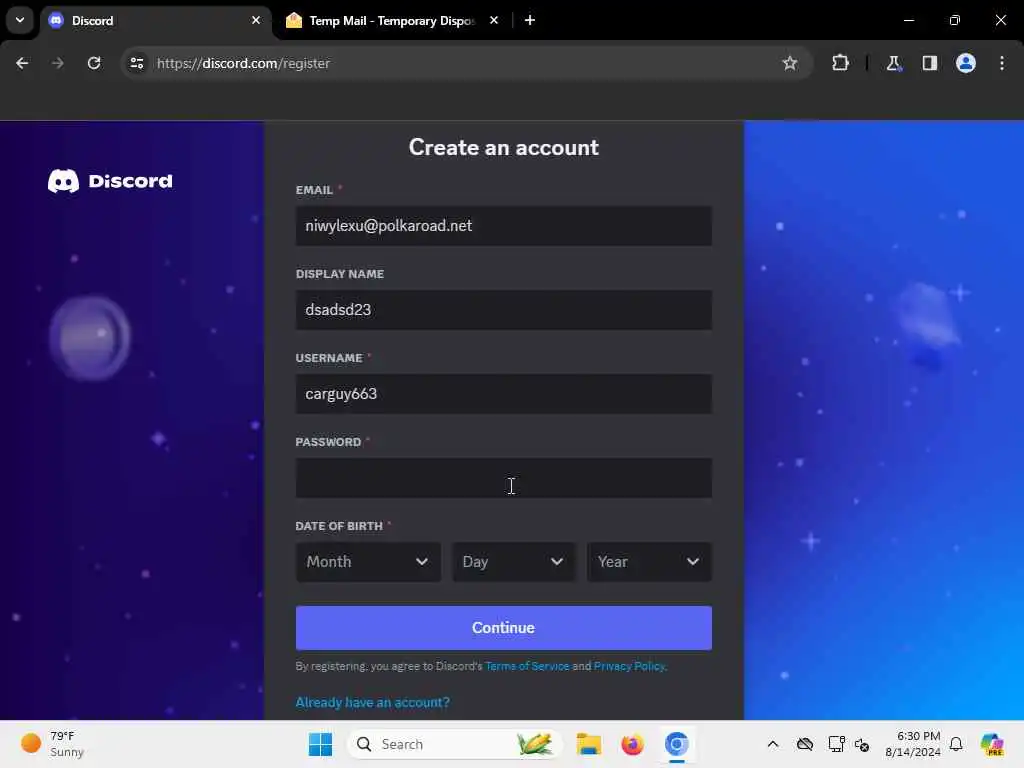Bookmark this page with the star icon
This screenshot has width=1024, height=768.
point(790,63)
